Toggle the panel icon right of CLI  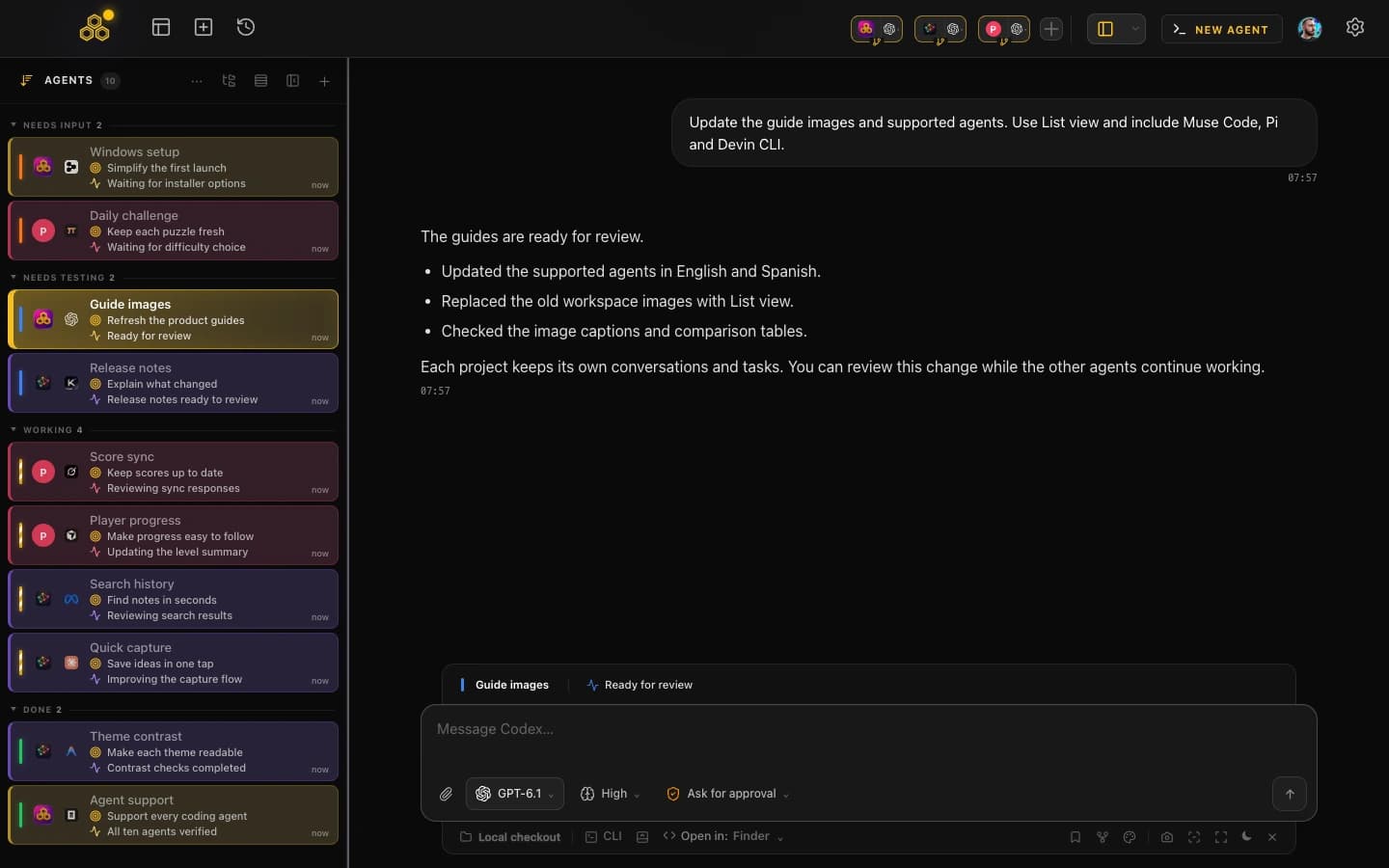pos(642,837)
